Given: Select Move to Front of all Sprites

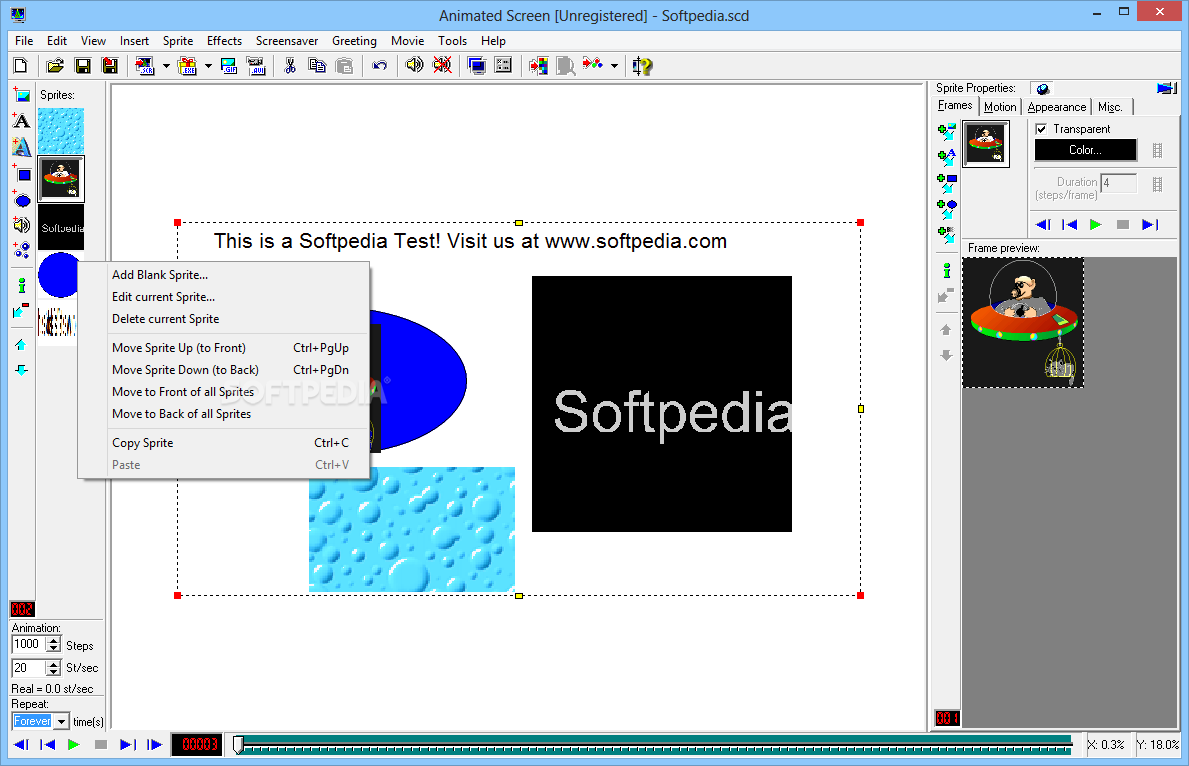Looking at the screenshot, I should [x=224, y=391].
